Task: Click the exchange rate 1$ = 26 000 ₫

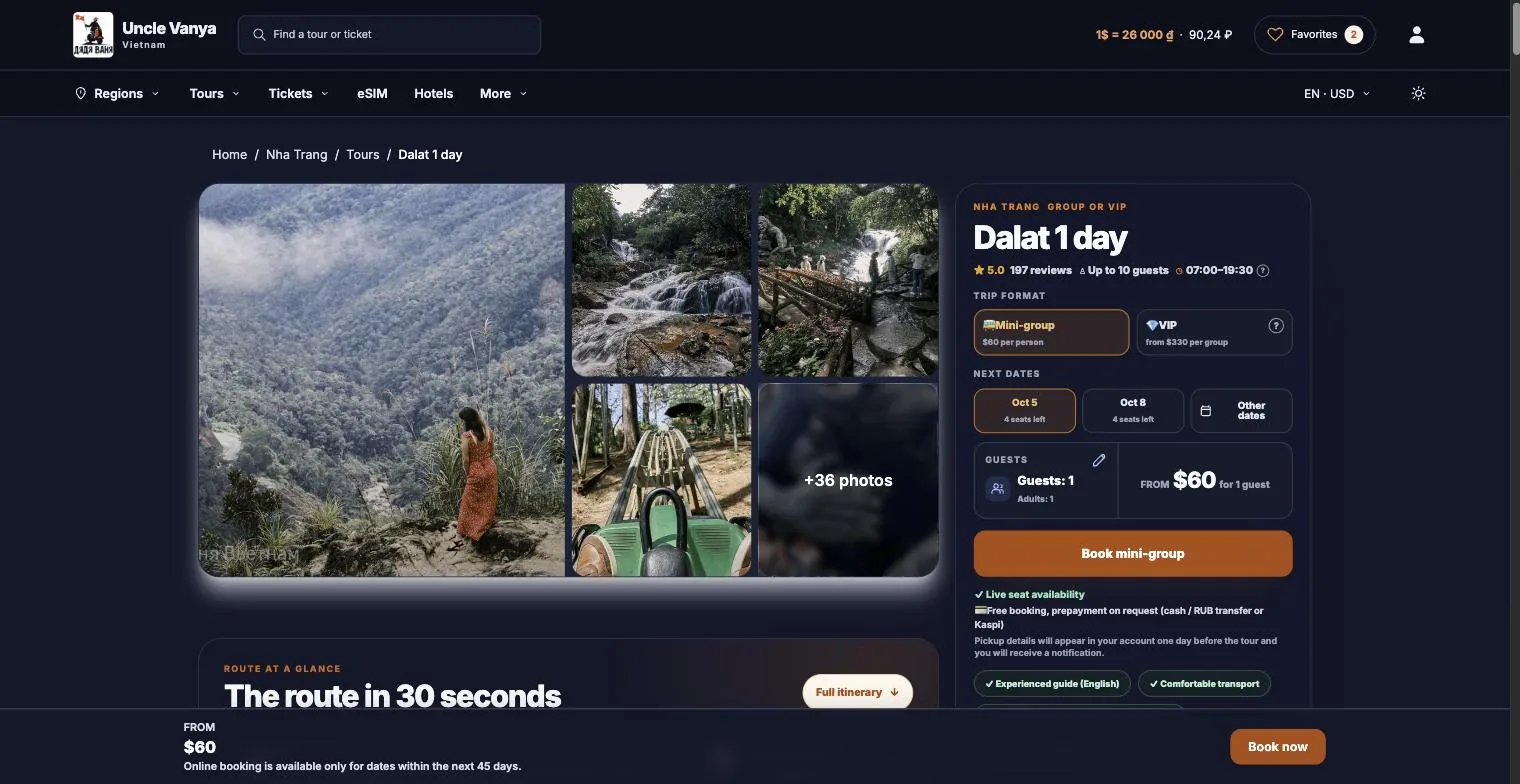Action: [x=1134, y=35]
